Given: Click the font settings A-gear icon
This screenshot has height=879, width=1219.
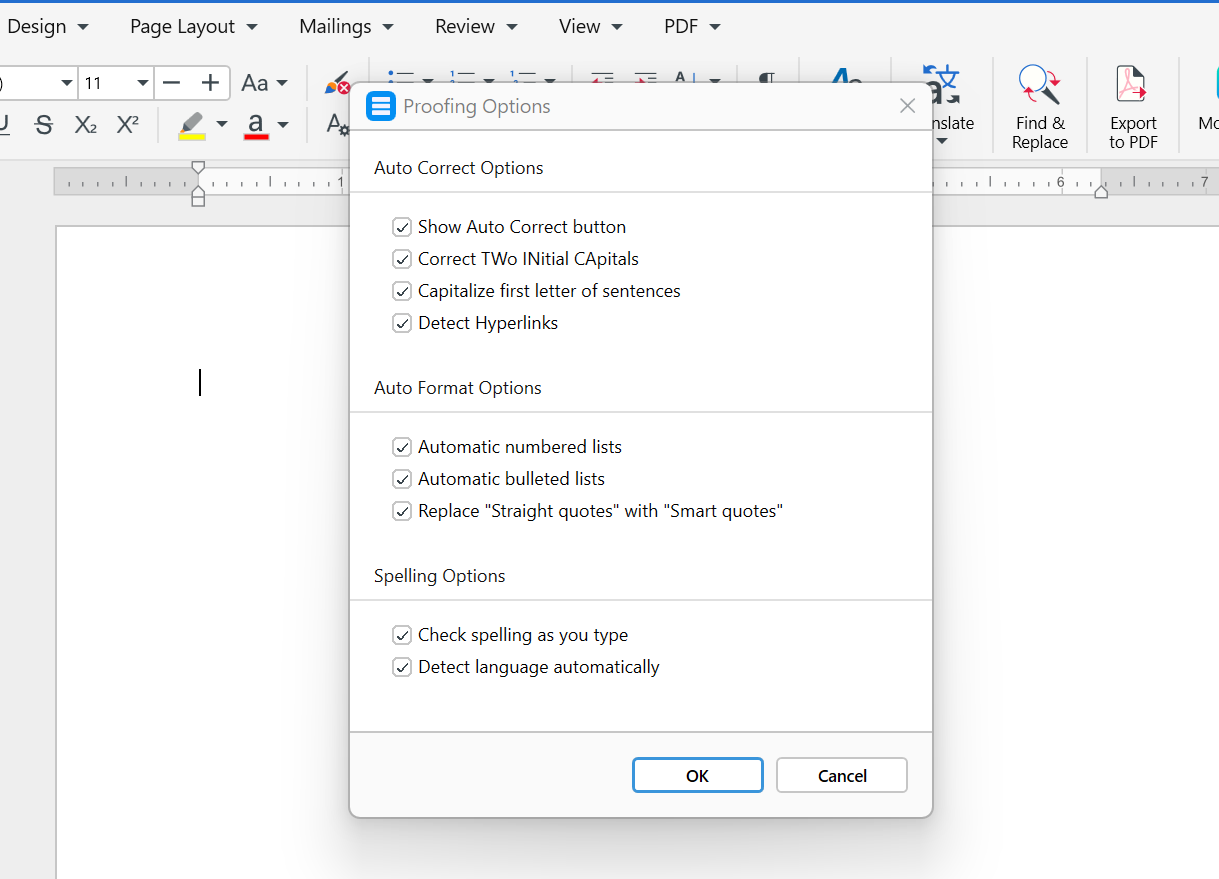Looking at the screenshot, I should [x=337, y=124].
